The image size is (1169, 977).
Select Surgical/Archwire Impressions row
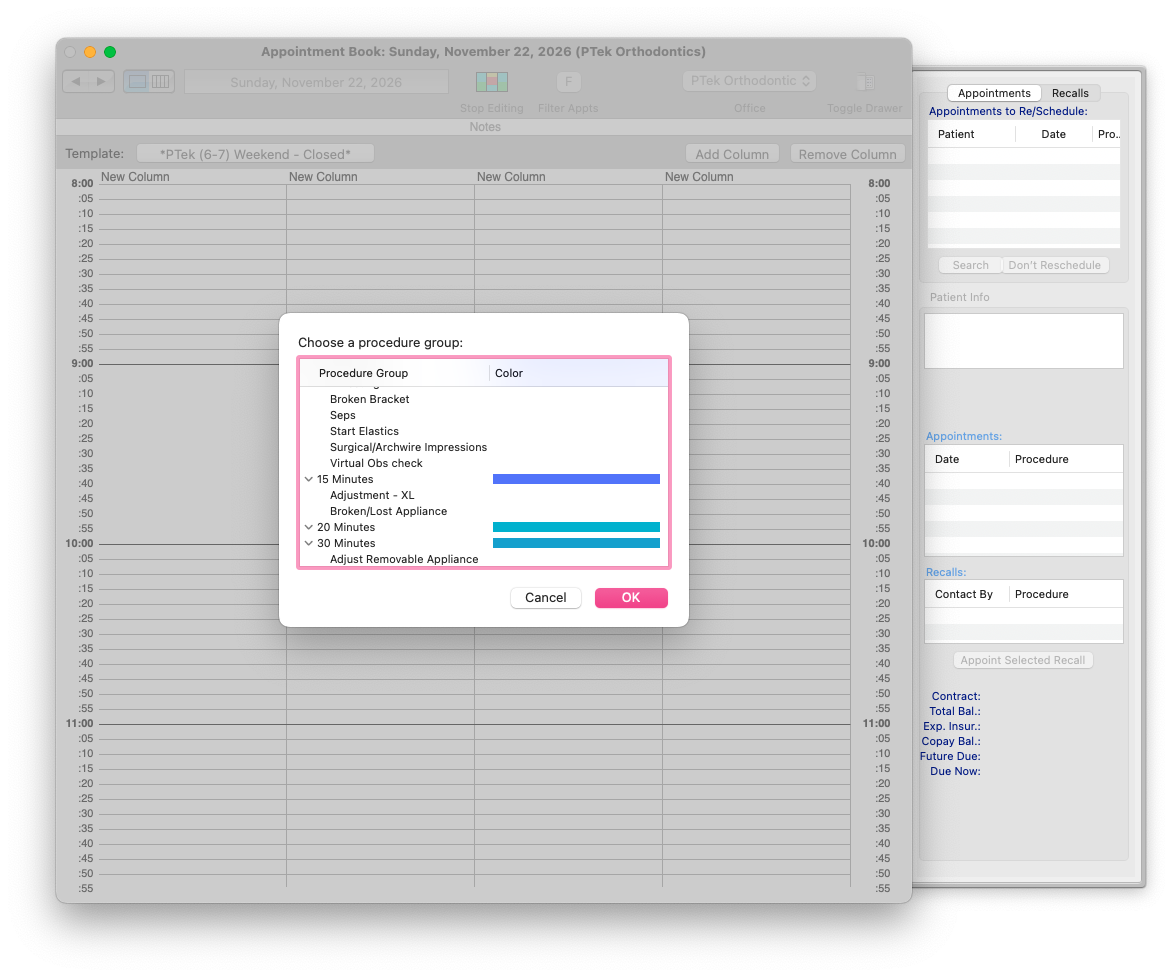(484, 447)
